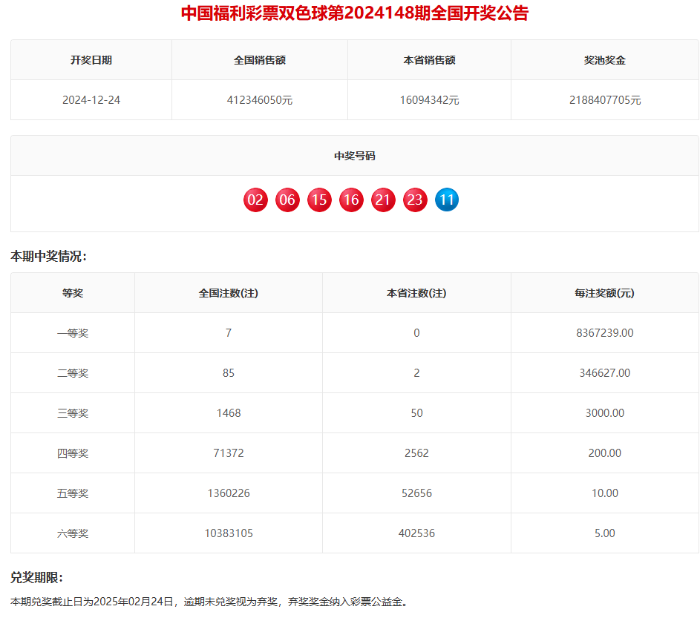Click the 一等奖 row label
Image resolution: width=700 pixels, height=635 pixels.
pyautogui.click(x=73, y=333)
